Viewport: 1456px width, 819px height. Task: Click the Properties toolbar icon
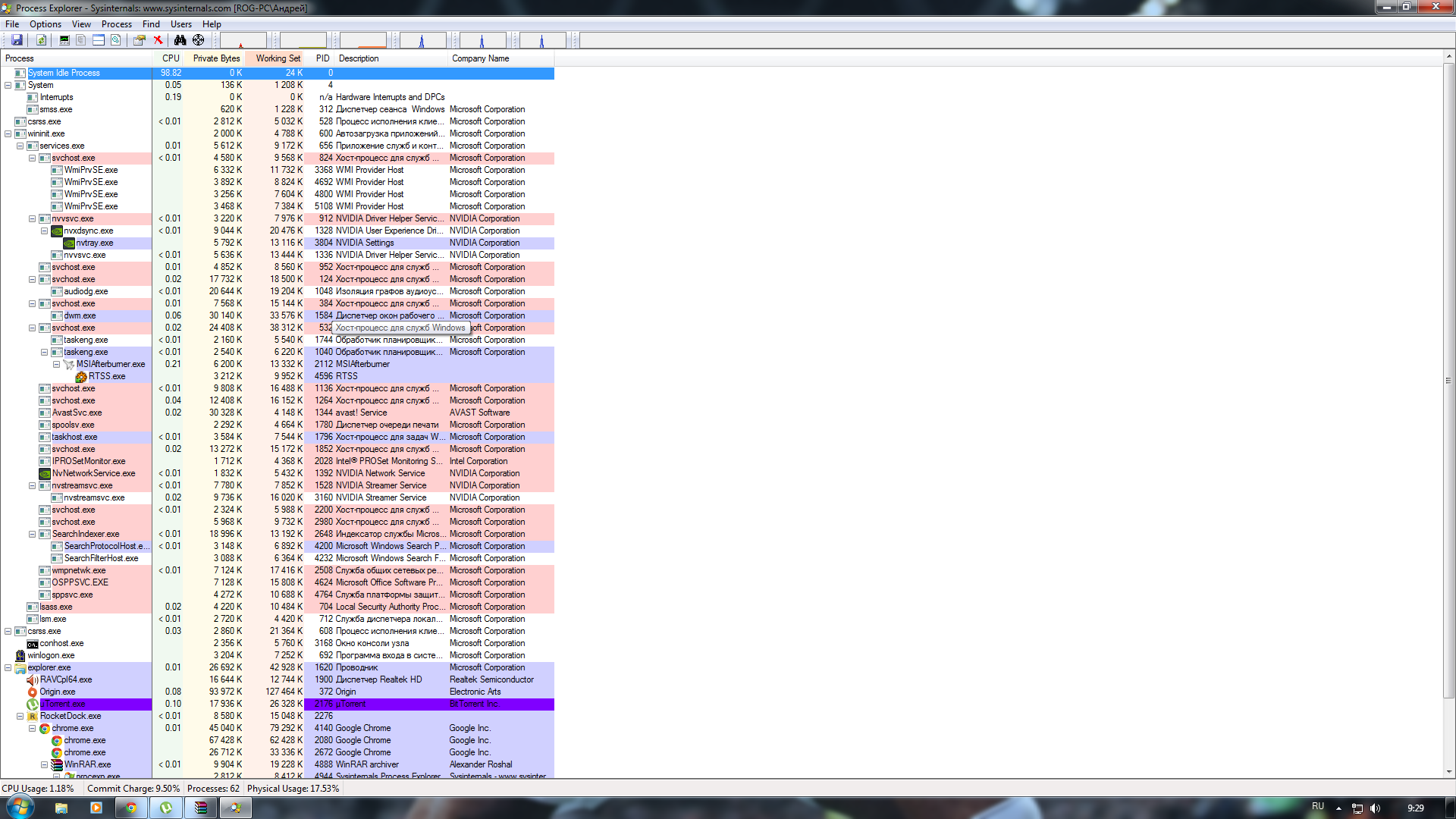coord(140,40)
